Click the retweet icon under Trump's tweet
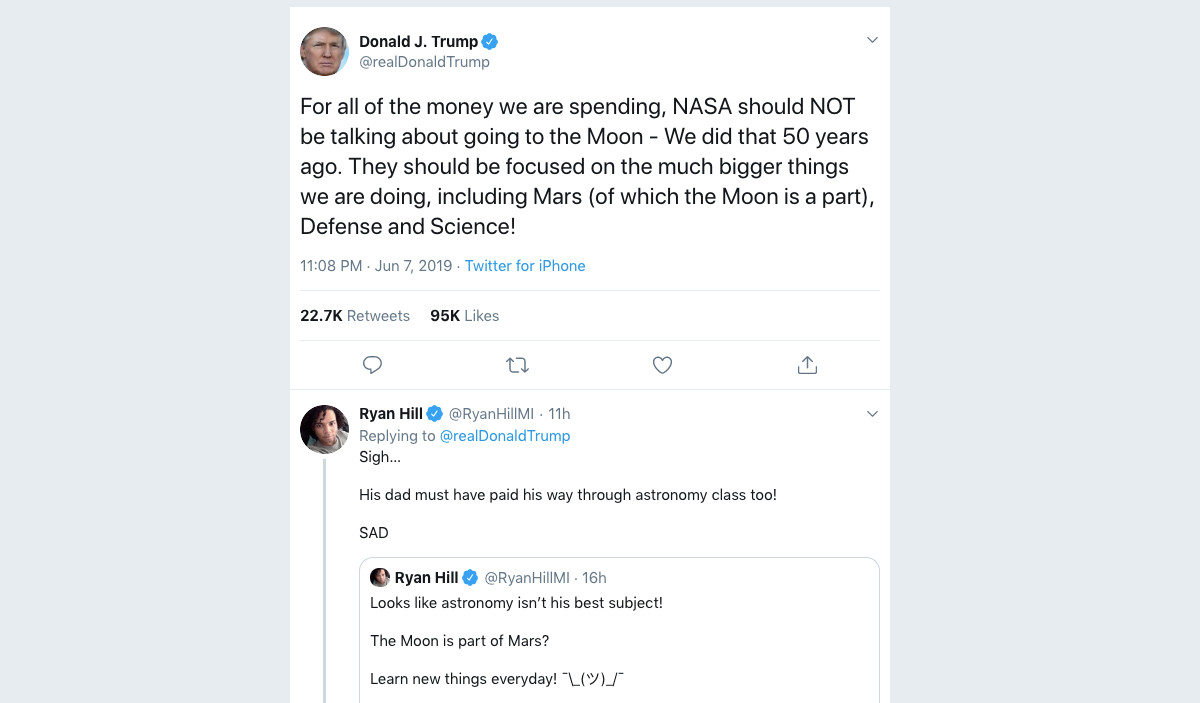This screenshot has width=1200, height=703. pos(517,364)
